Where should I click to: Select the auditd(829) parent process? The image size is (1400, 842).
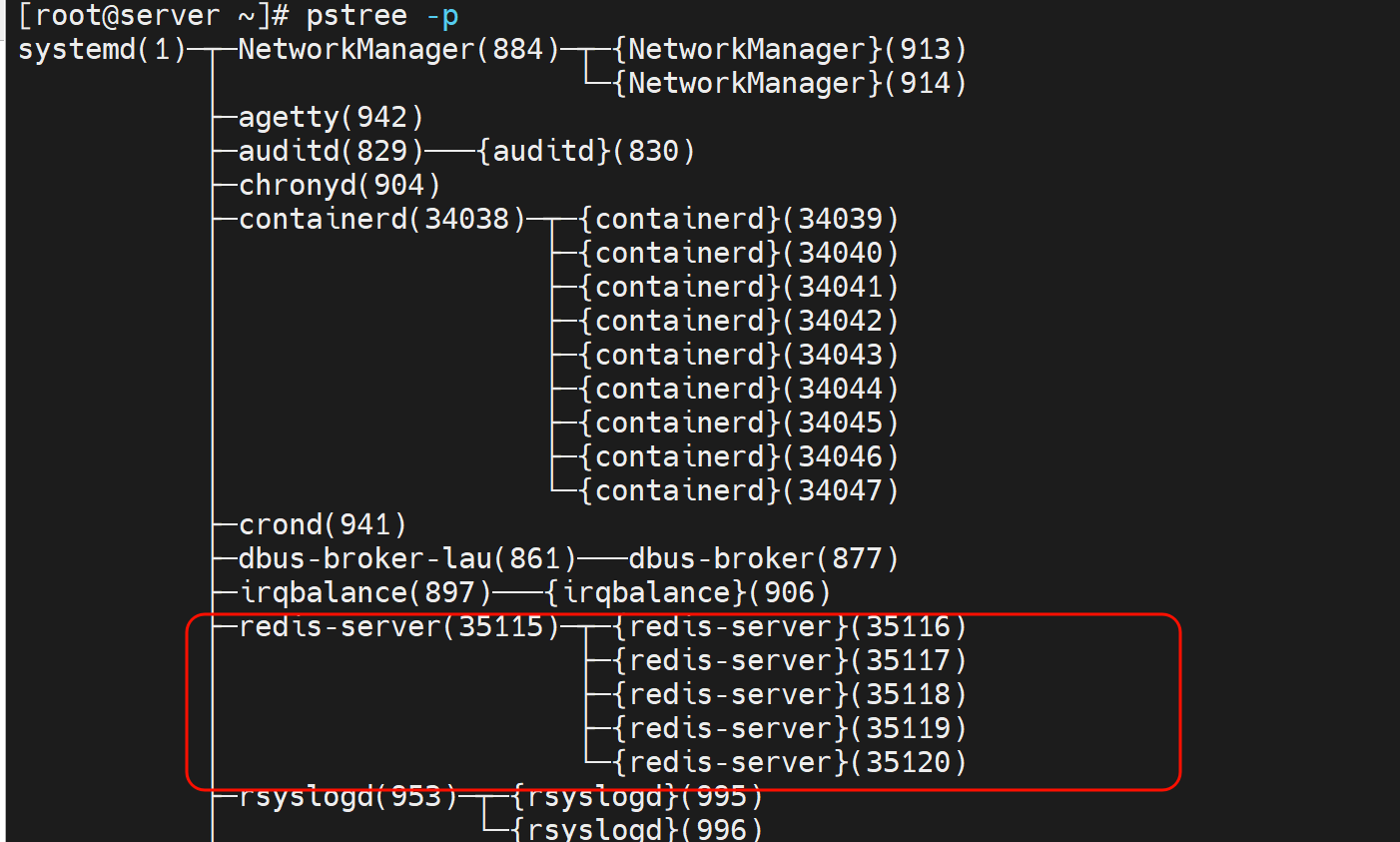(x=332, y=152)
